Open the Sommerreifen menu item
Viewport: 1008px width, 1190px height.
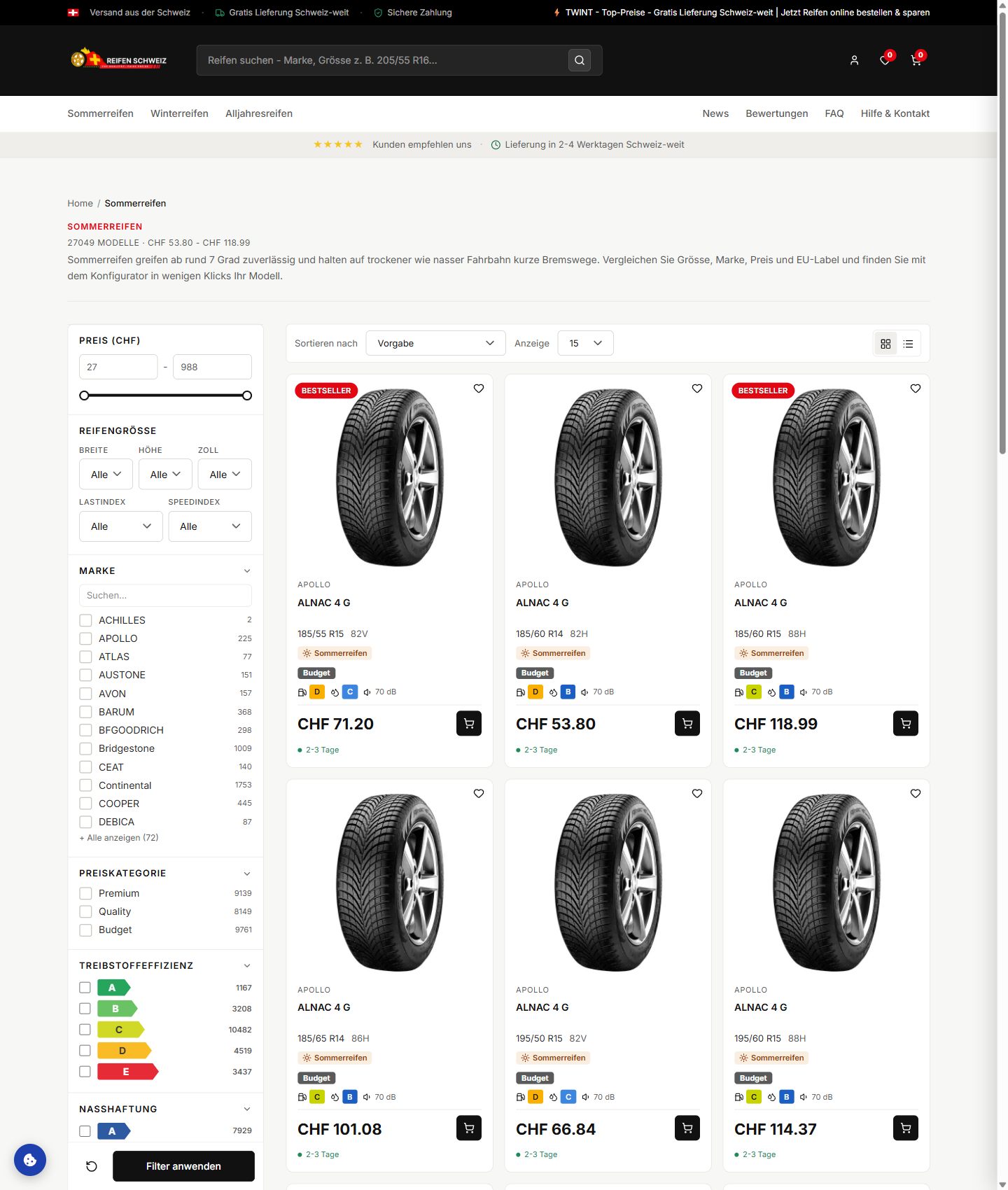point(100,113)
